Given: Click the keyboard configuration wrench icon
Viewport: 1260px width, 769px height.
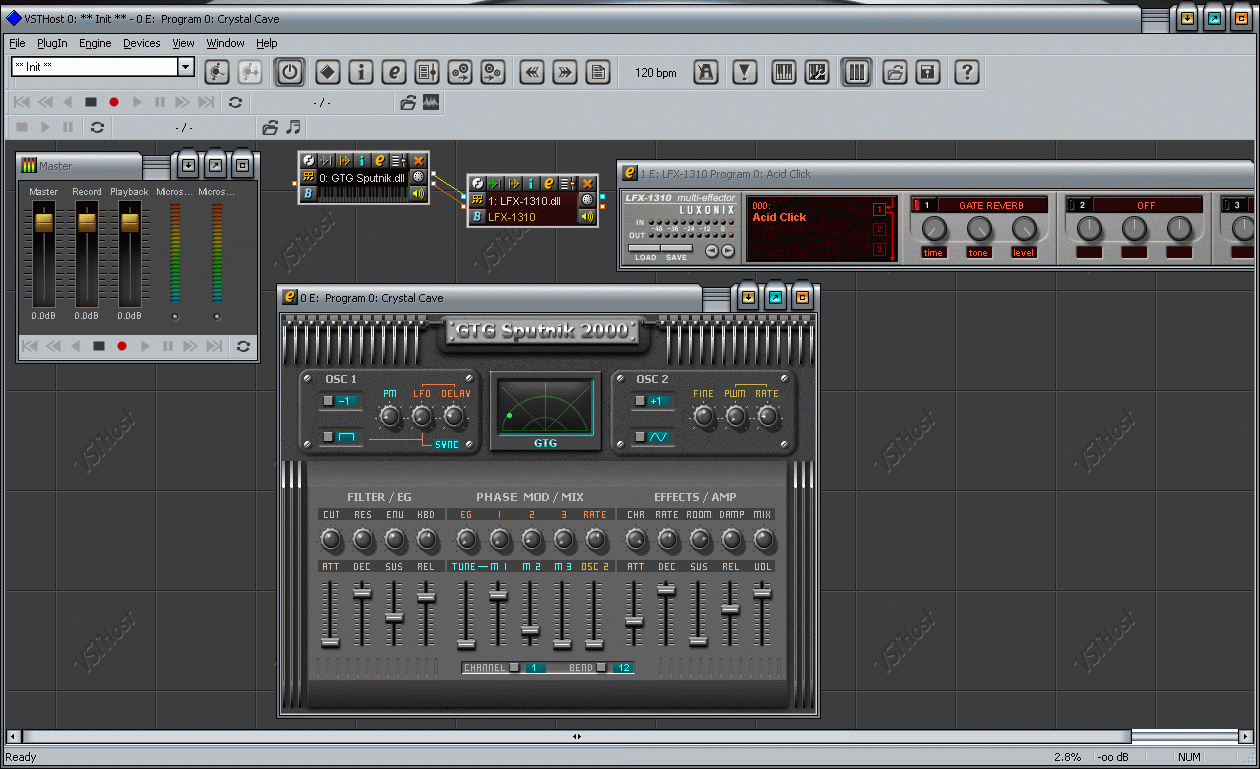Looking at the screenshot, I should pos(817,72).
